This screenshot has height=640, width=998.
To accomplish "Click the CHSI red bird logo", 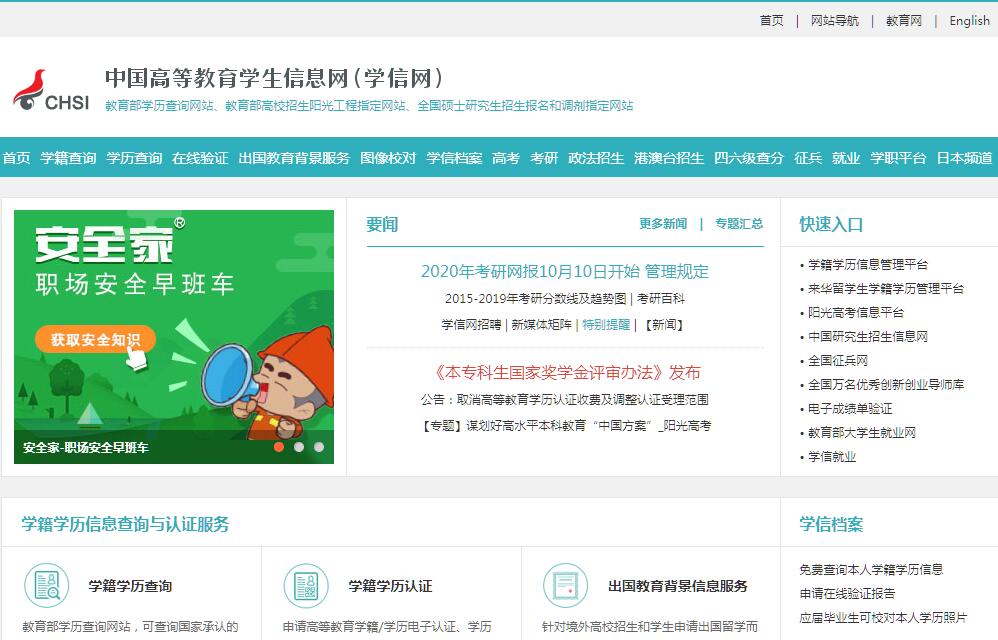I will tap(51, 90).
